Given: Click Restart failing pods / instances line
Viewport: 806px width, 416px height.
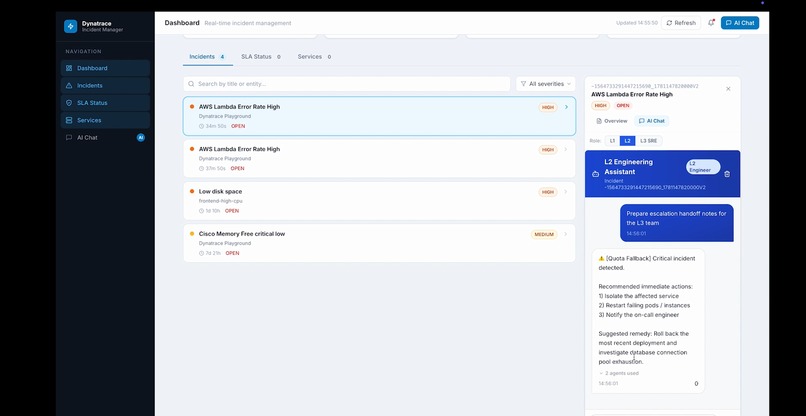Looking at the screenshot, I should [644, 305].
